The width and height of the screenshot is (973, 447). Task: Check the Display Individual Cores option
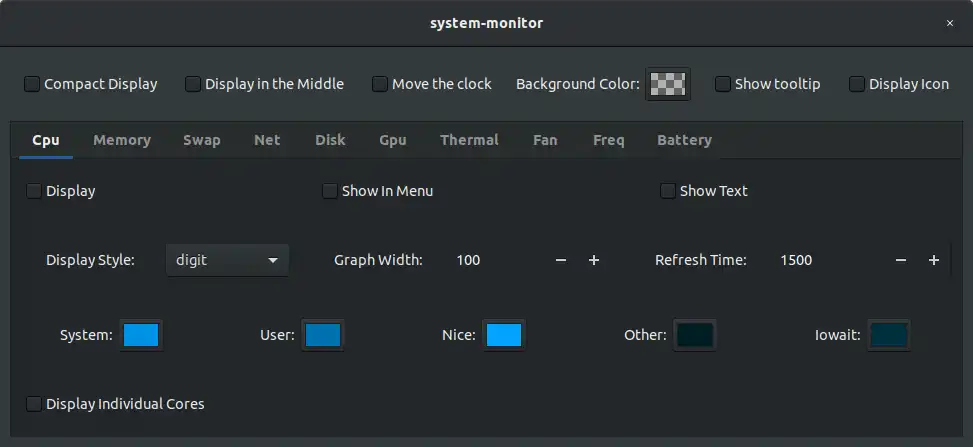click(35, 404)
